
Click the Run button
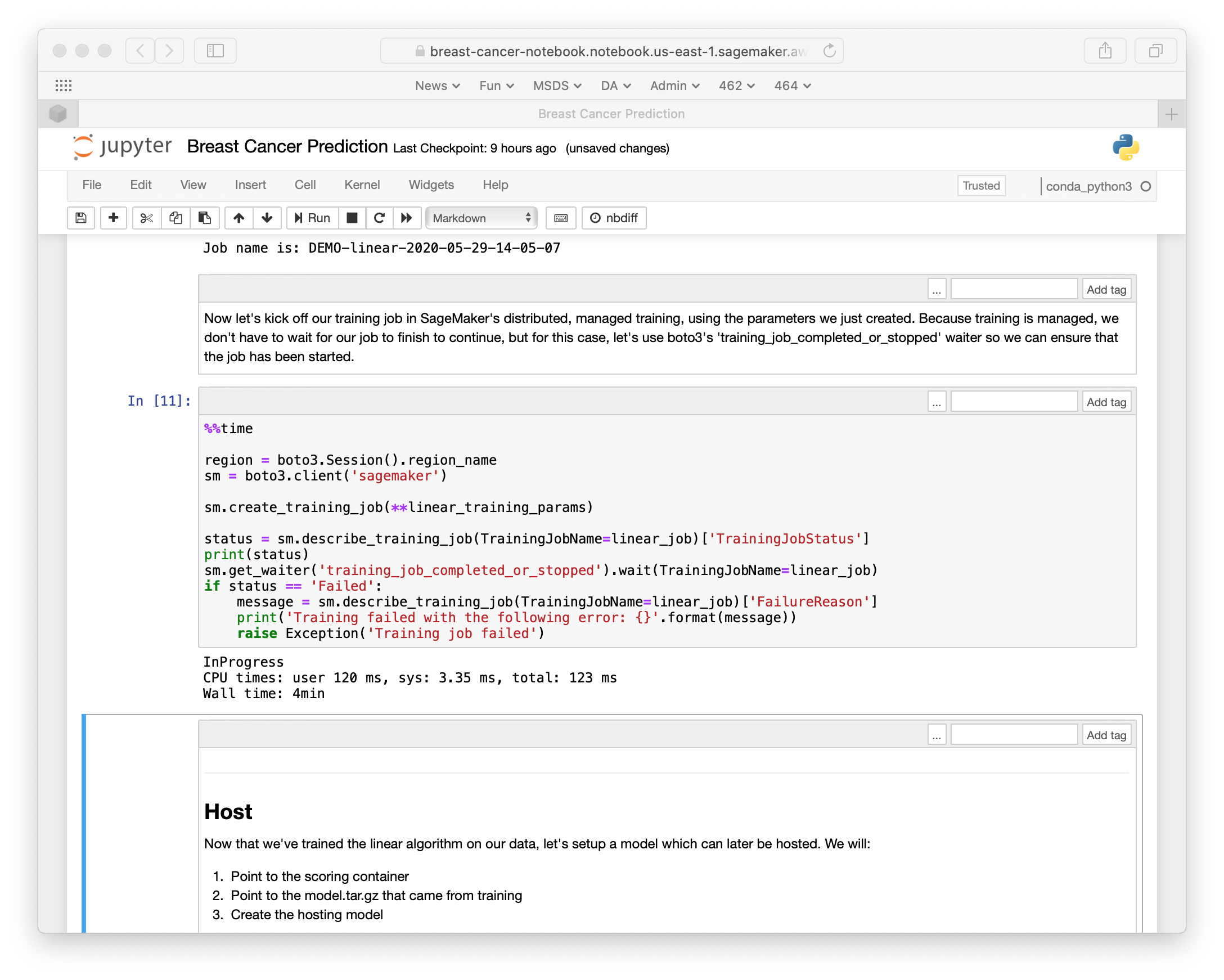coord(313,218)
